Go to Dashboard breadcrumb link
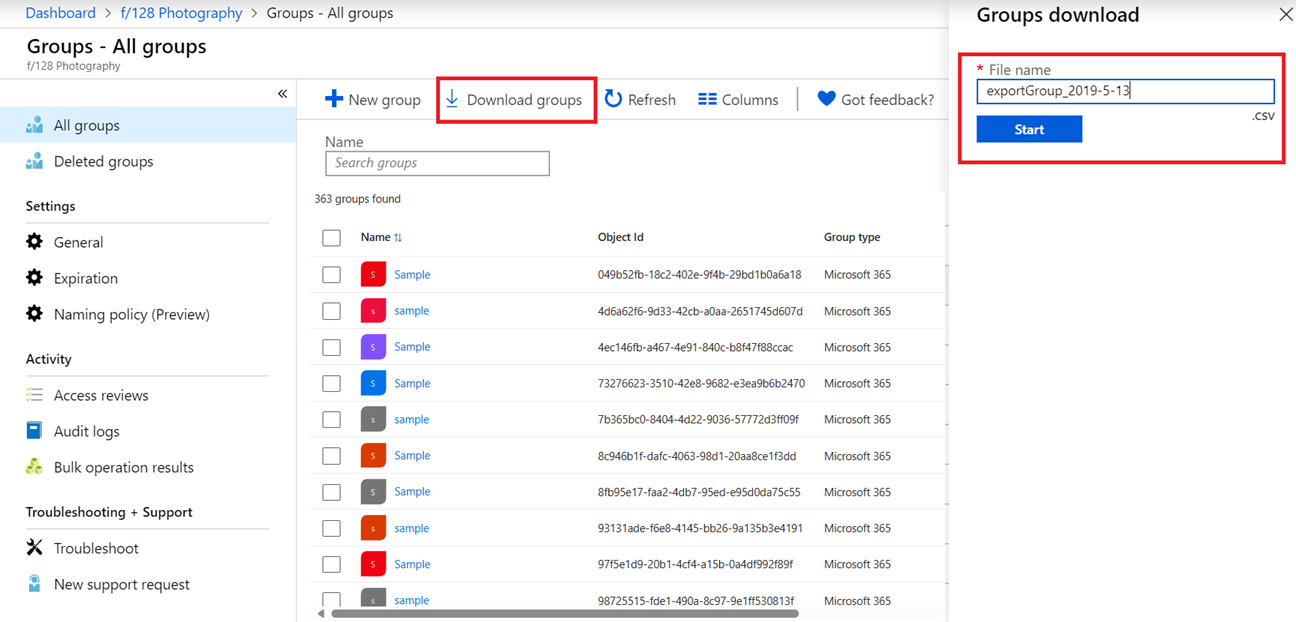1296x622 pixels. (60, 13)
